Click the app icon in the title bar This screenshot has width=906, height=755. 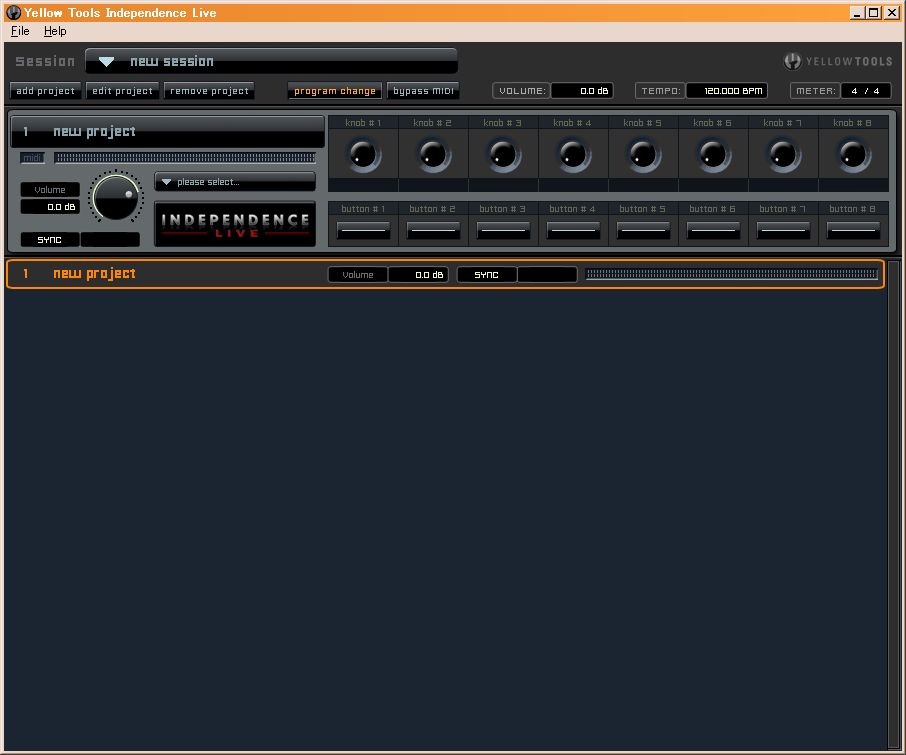(13, 12)
